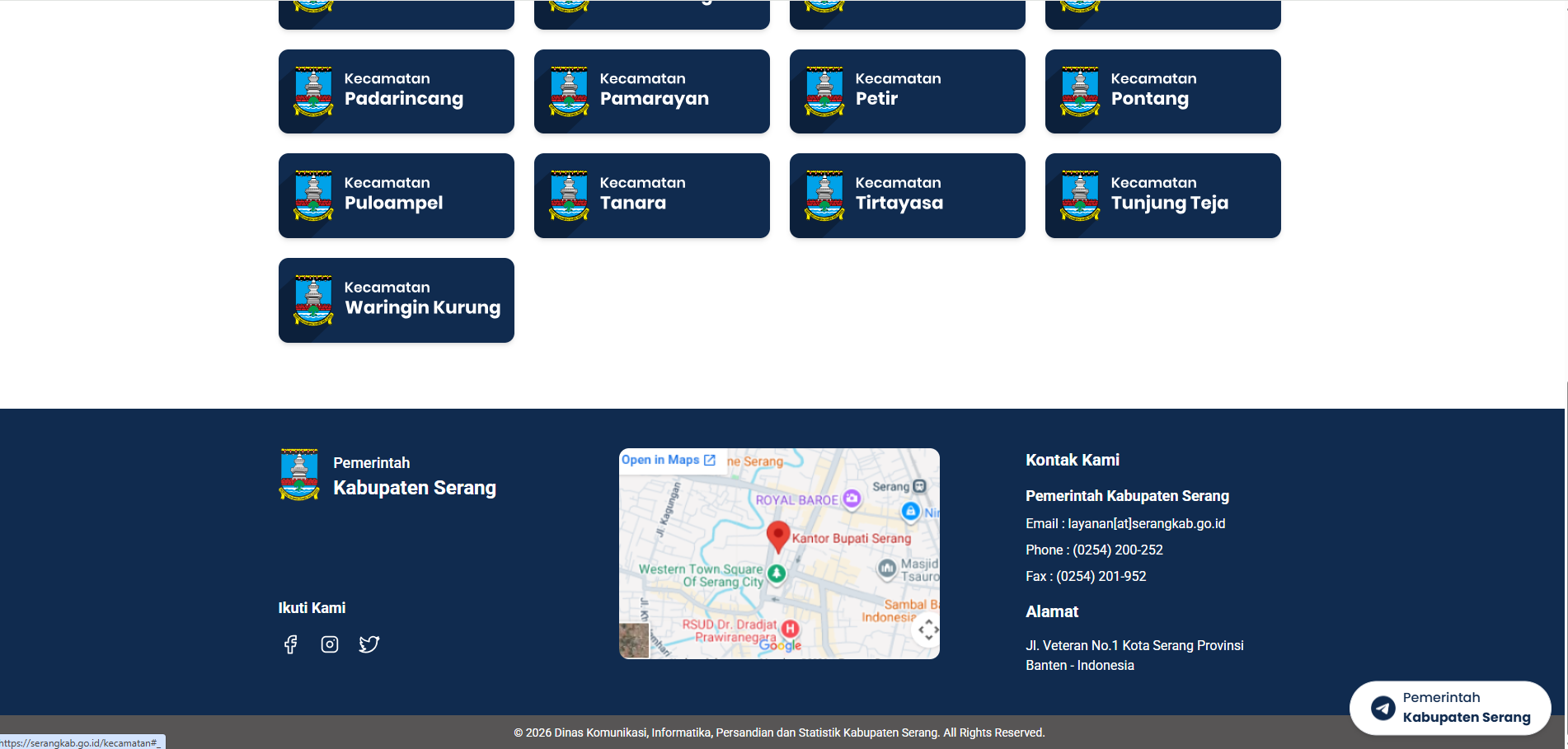Open the Facebook social icon
The image size is (1568, 749).
[290, 644]
